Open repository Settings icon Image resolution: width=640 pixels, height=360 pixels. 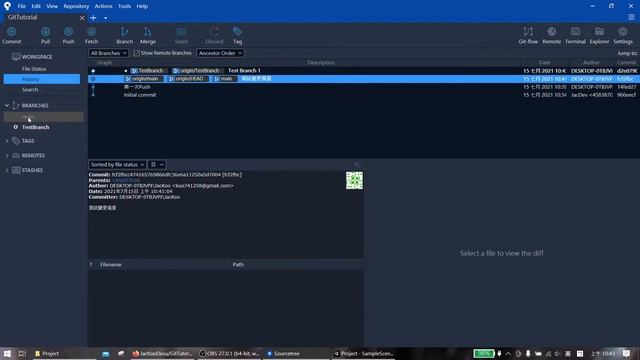pos(623,32)
